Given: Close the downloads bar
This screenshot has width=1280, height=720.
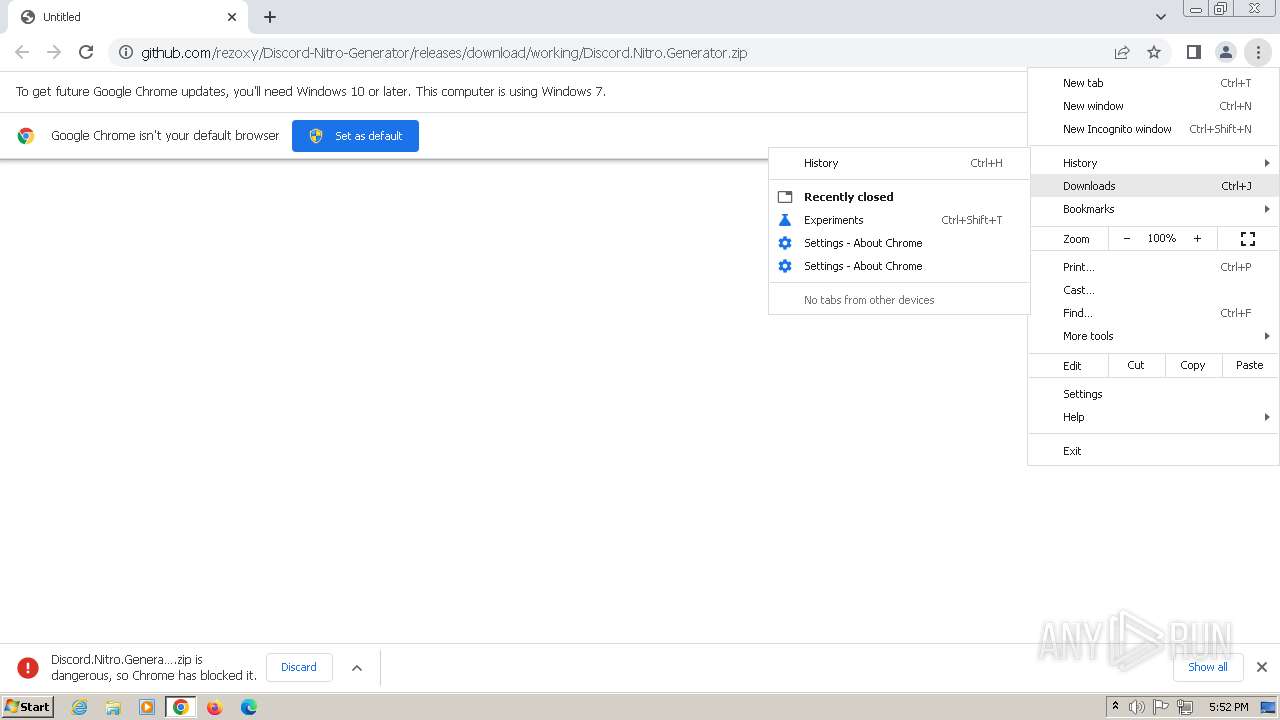Looking at the screenshot, I should [x=1262, y=667].
